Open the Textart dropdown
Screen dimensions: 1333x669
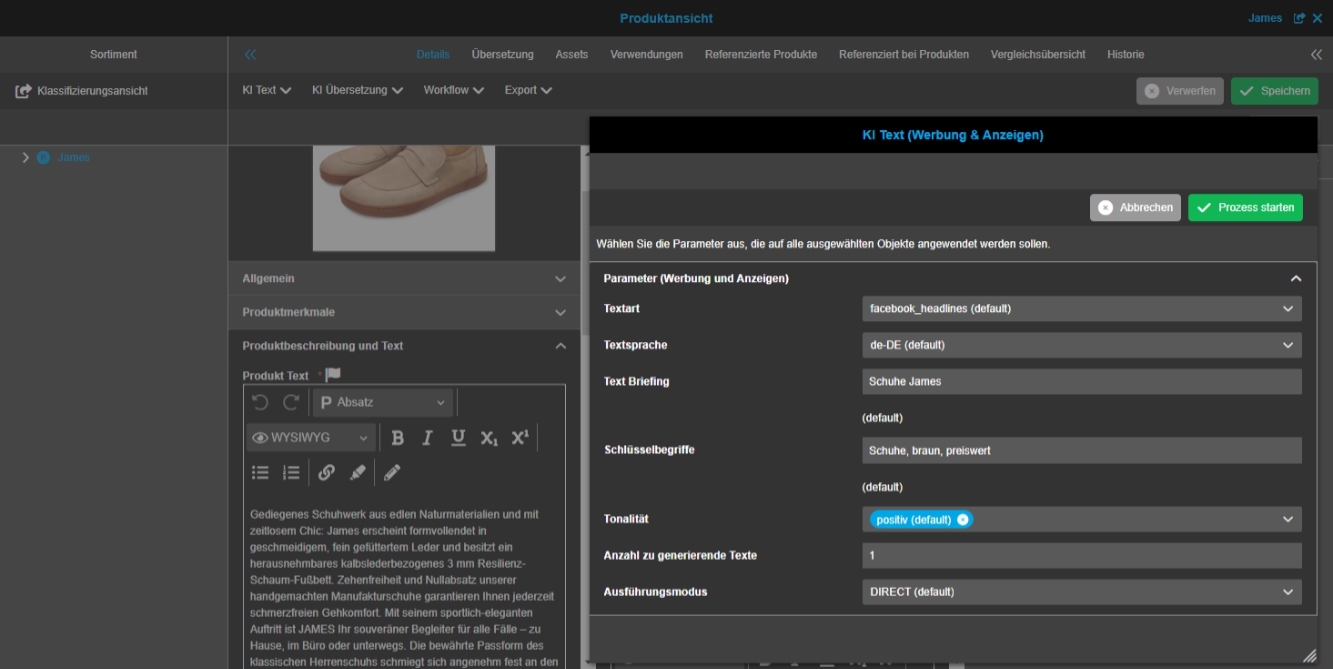pyautogui.click(x=1081, y=309)
